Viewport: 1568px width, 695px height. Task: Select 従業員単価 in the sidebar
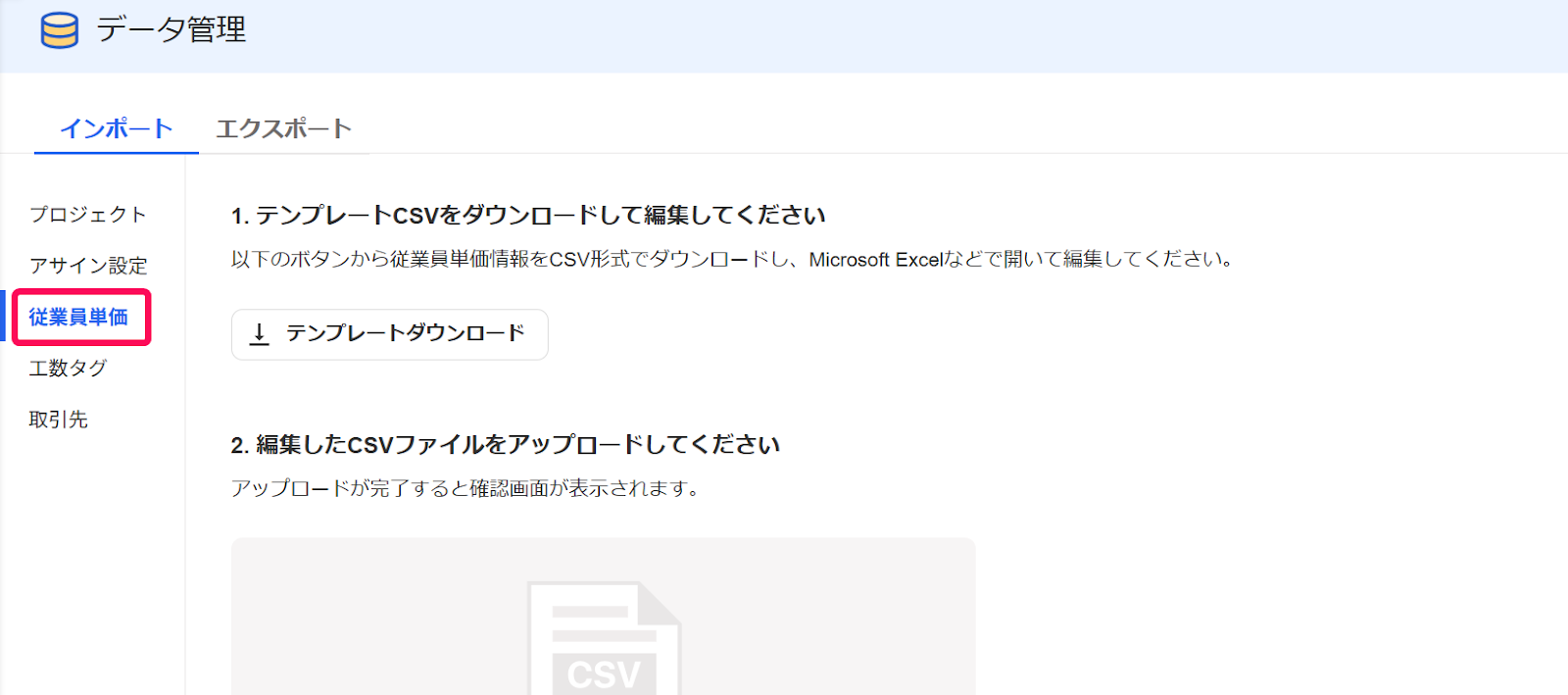[78, 317]
